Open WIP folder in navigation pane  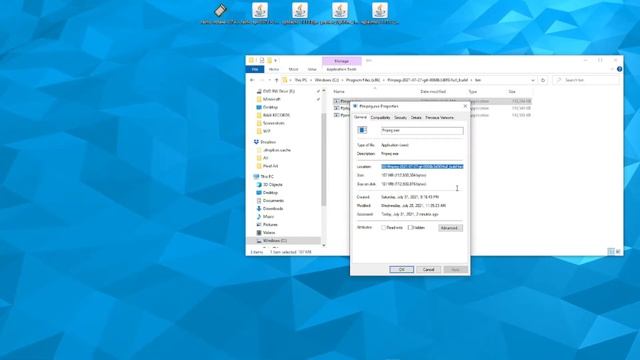[x=264, y=131]
